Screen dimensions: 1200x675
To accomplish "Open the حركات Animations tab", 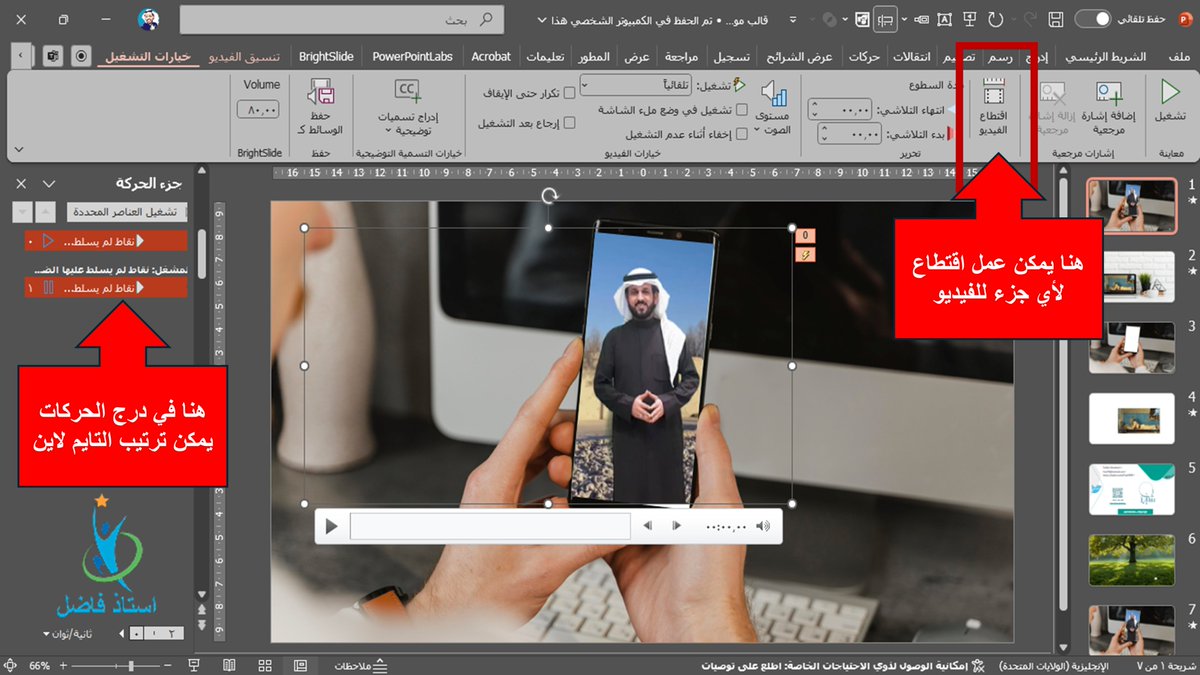I will point(863,57).
